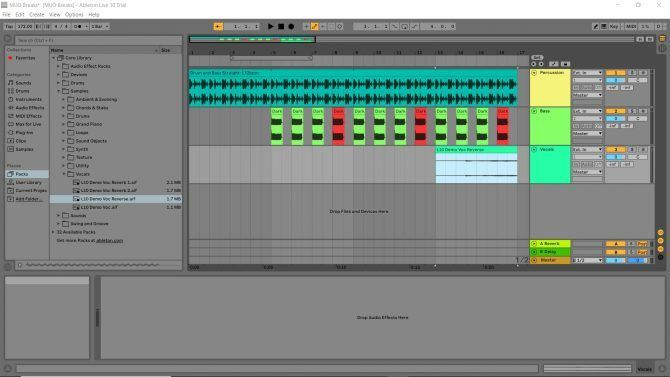The width and height of the screenshot is (670, 377).
Task: Toggle Draw Mode pencil icon top right
Action: (595, 27)
